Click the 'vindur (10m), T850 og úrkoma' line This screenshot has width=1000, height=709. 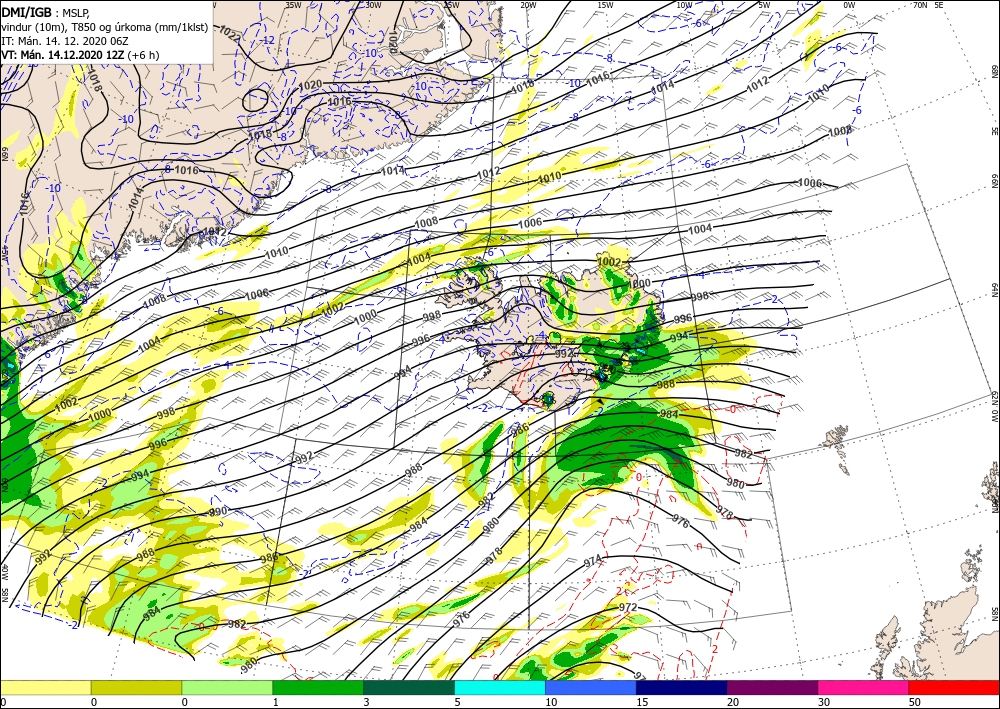(x=105, y=27)
